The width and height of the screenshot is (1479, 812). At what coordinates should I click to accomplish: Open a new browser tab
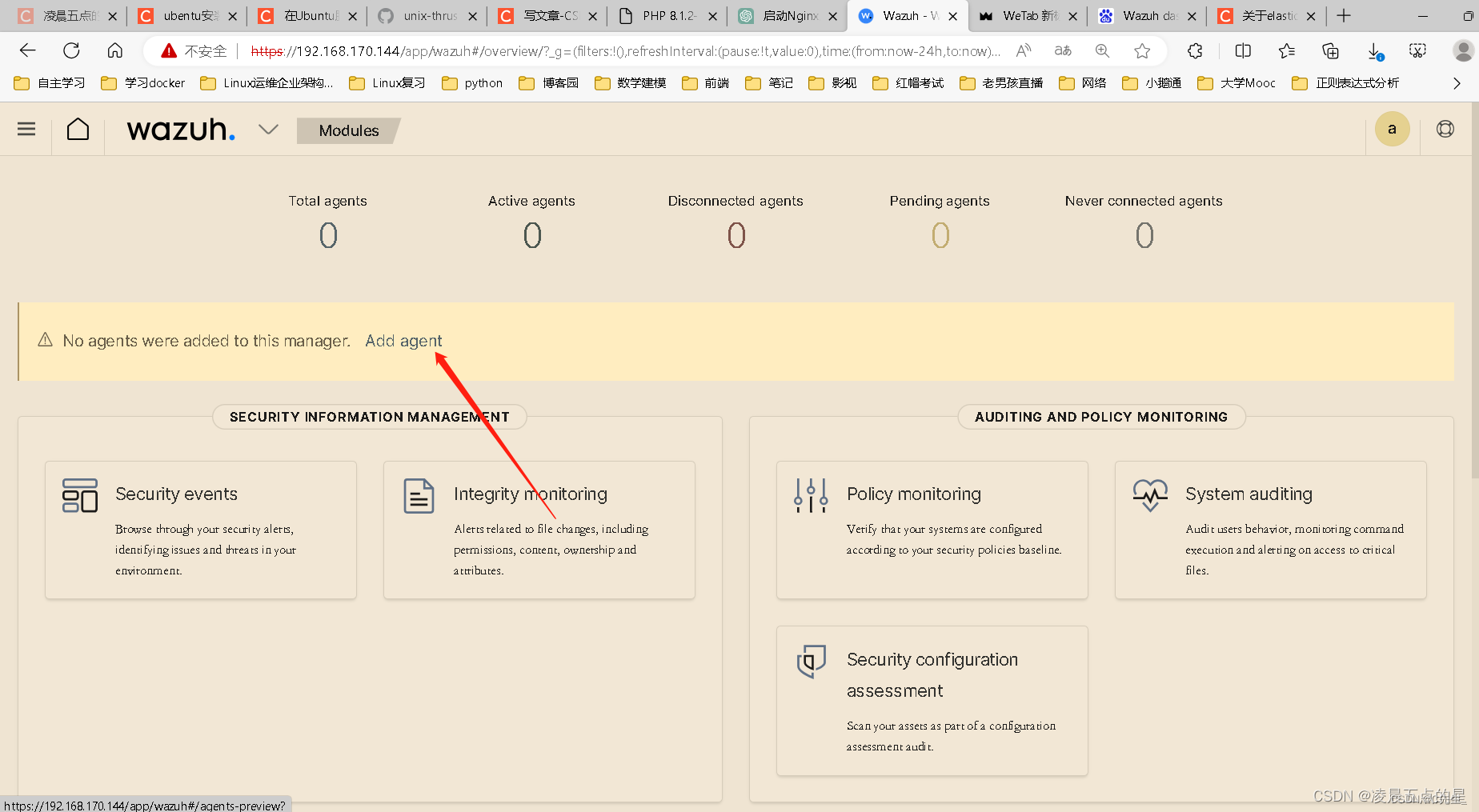(x=1344, y=15)
